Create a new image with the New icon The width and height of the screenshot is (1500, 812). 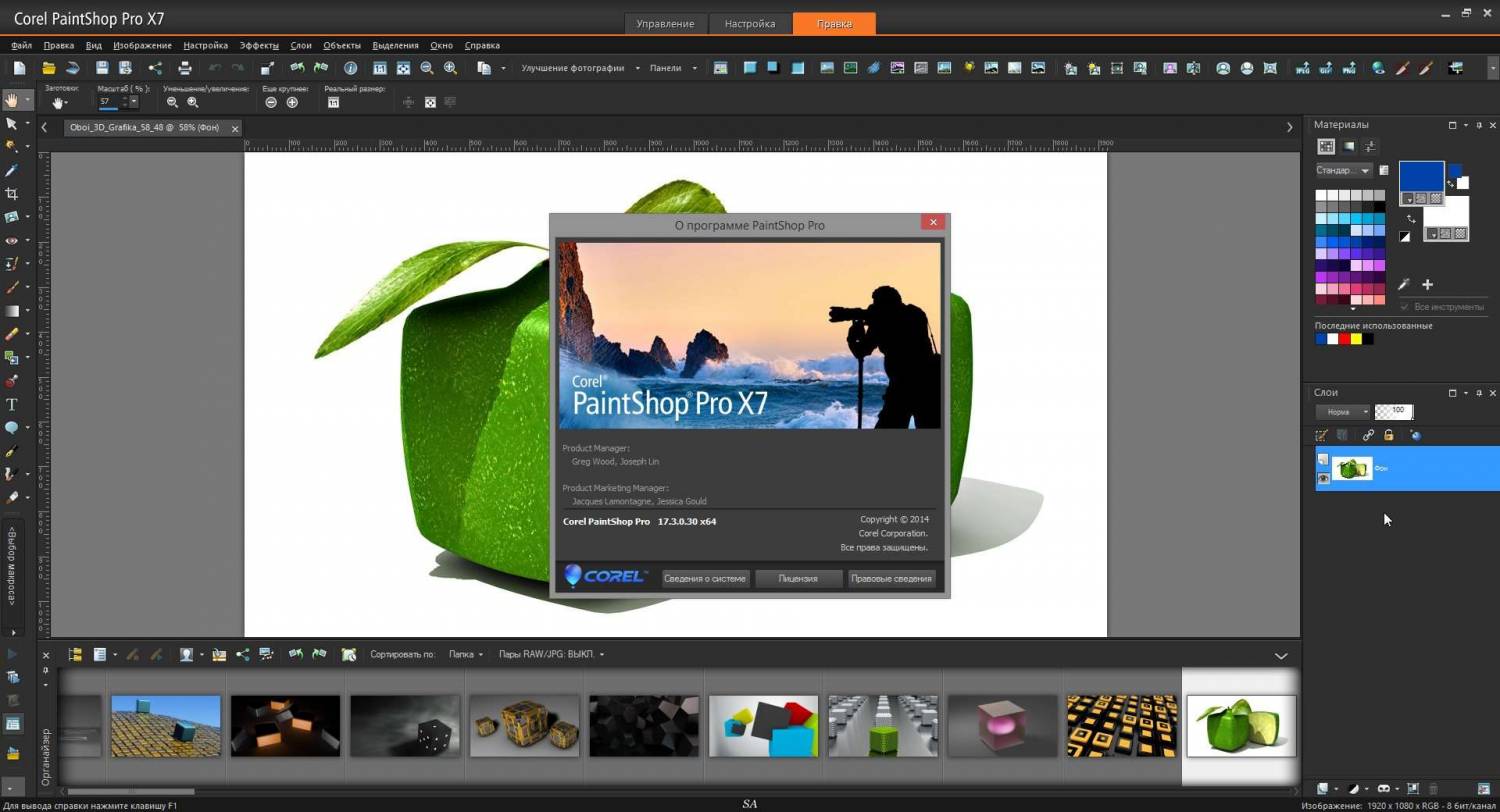tap(19, 68)
